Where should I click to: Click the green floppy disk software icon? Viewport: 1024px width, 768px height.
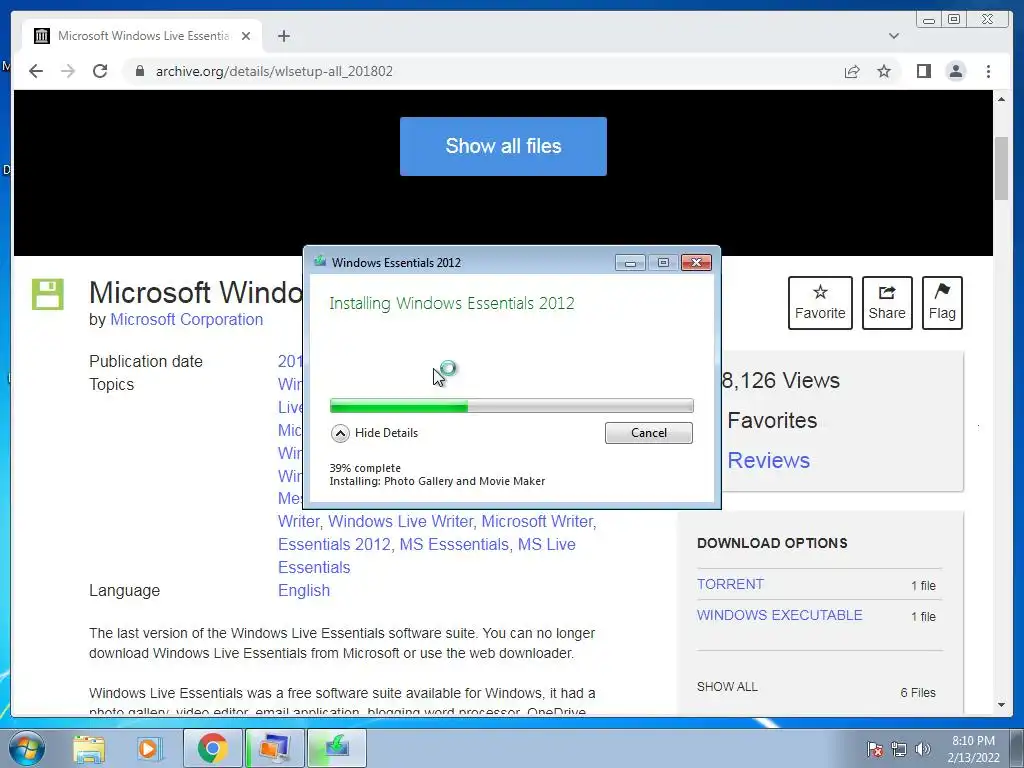tap(48, 294)
